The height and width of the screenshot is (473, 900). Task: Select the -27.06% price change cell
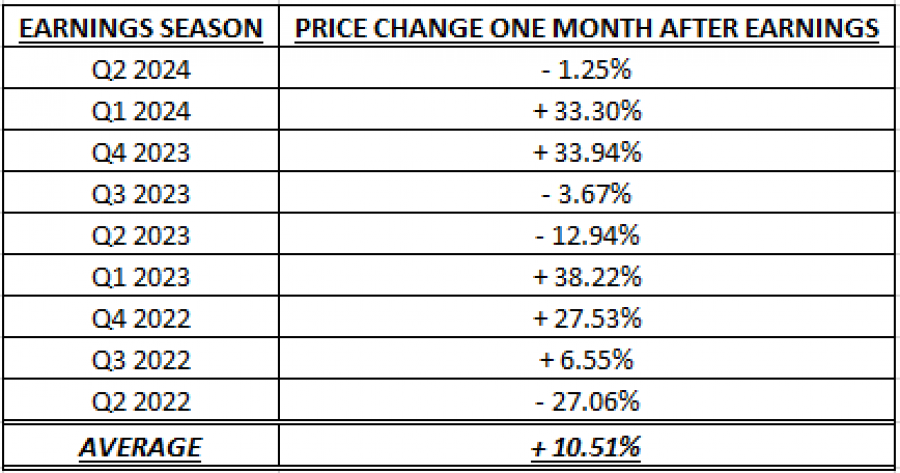tap(587, 402)
